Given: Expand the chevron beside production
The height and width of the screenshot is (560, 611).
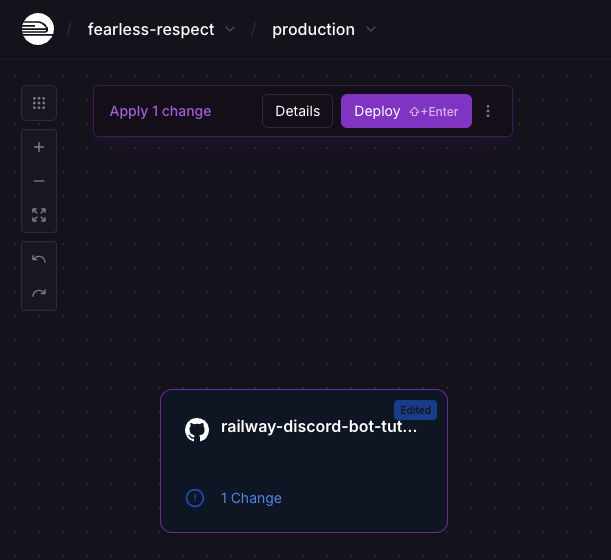Looking at the screenshot, I should (371, 29).
